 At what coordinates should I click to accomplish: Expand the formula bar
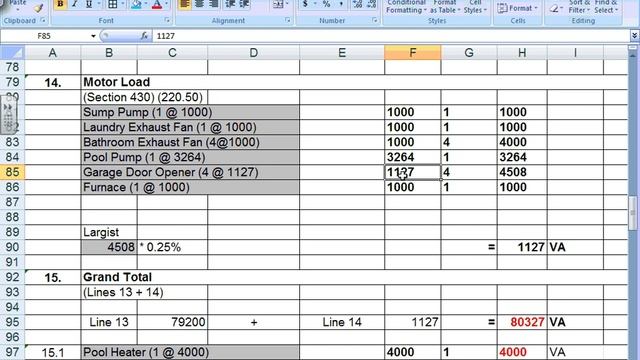pyautogui.click(x=634, y=36)
